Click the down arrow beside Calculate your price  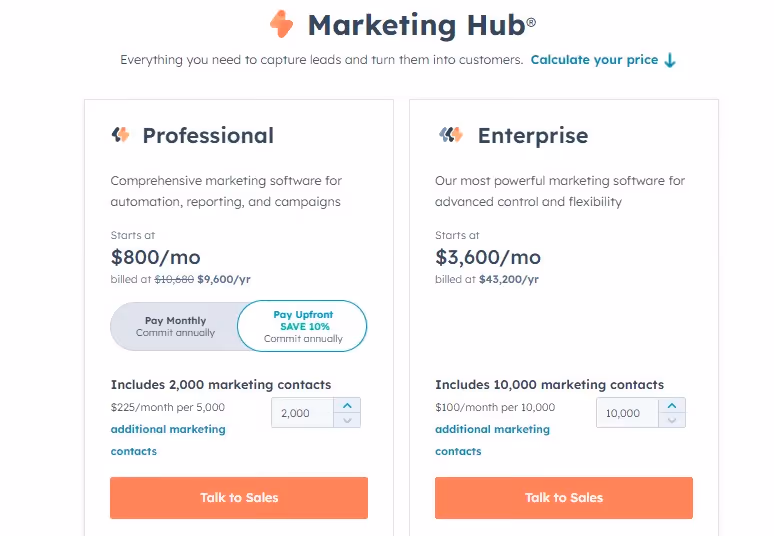670,60
